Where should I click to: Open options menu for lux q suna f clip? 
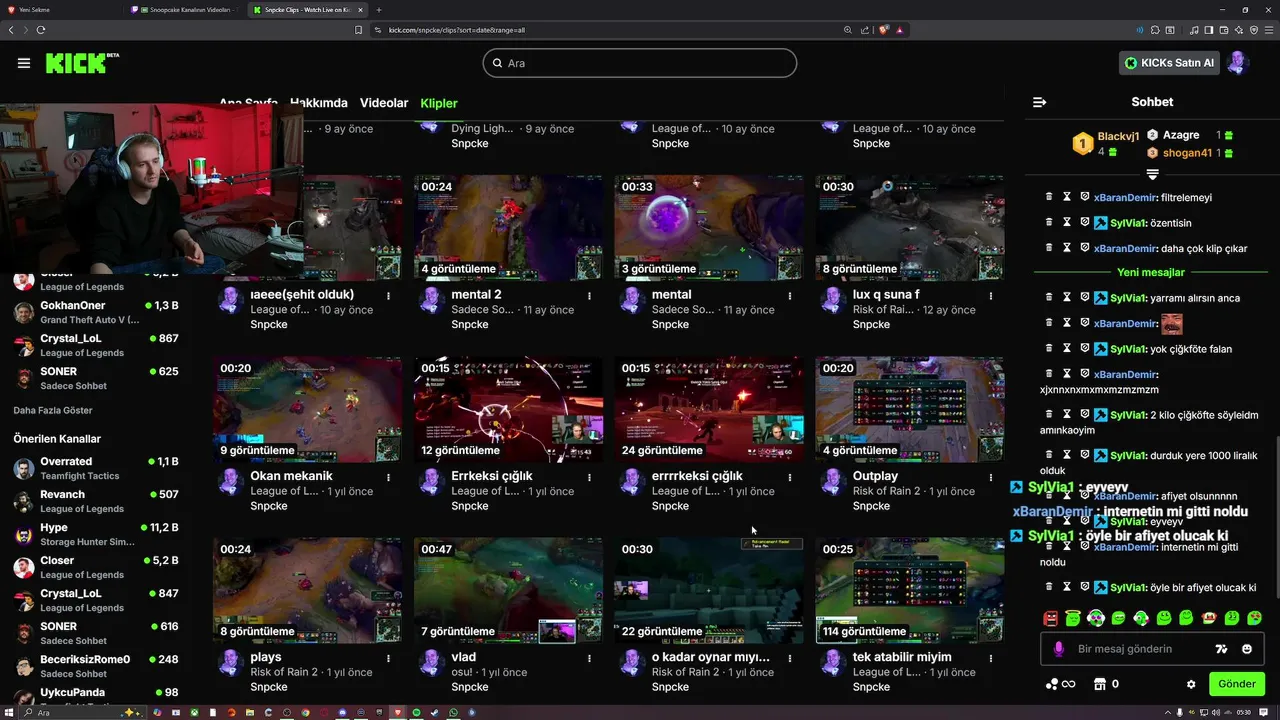[x=991, y=296]
